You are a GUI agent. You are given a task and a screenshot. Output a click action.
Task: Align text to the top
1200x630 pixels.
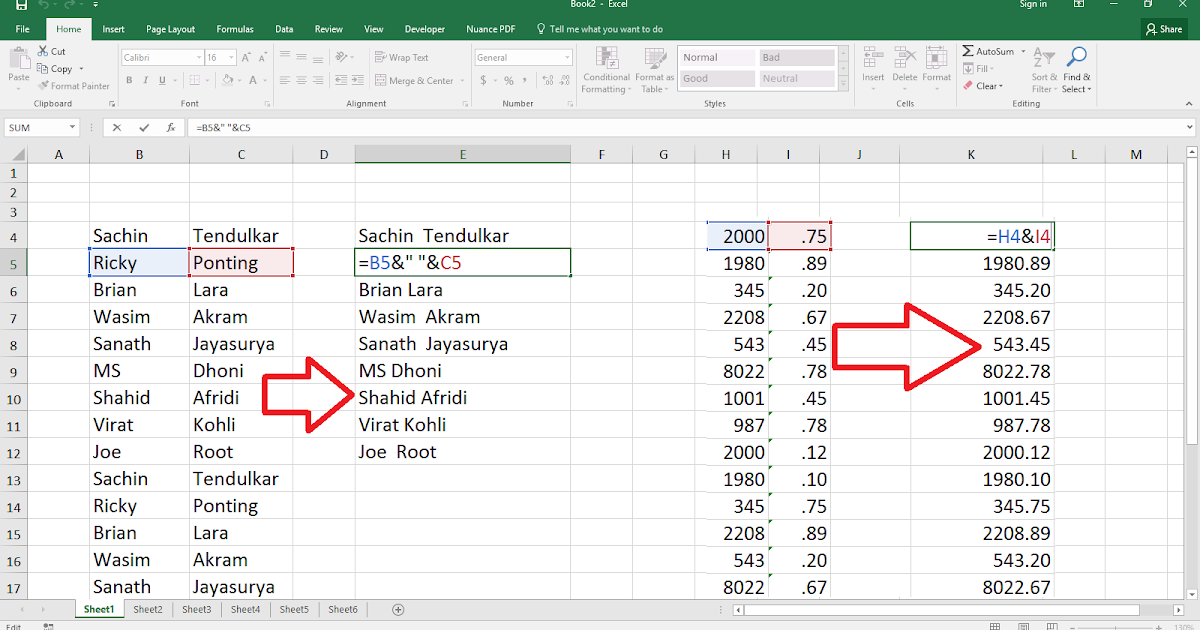pyautogui.click(x=285, y=55)
